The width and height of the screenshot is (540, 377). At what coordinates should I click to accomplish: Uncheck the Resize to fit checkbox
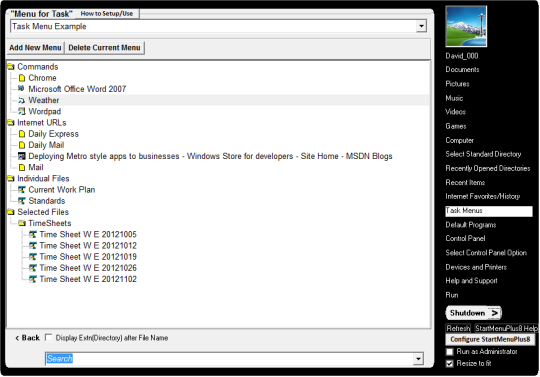click(449, 364)
